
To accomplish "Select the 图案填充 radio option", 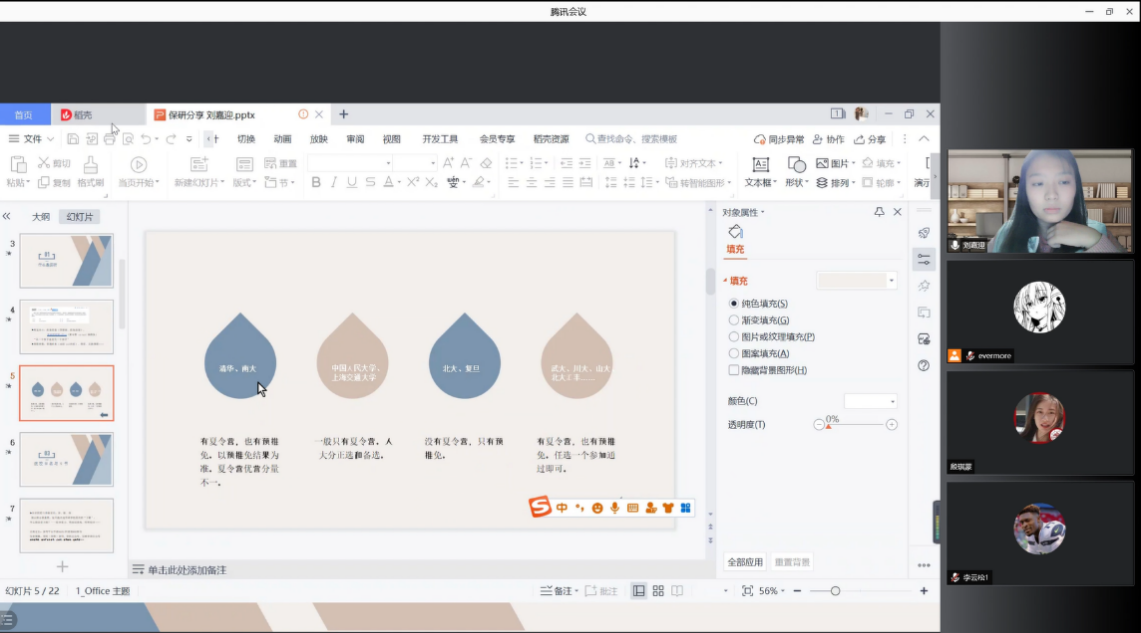I will pyautogui.click(x=734, y=353).
